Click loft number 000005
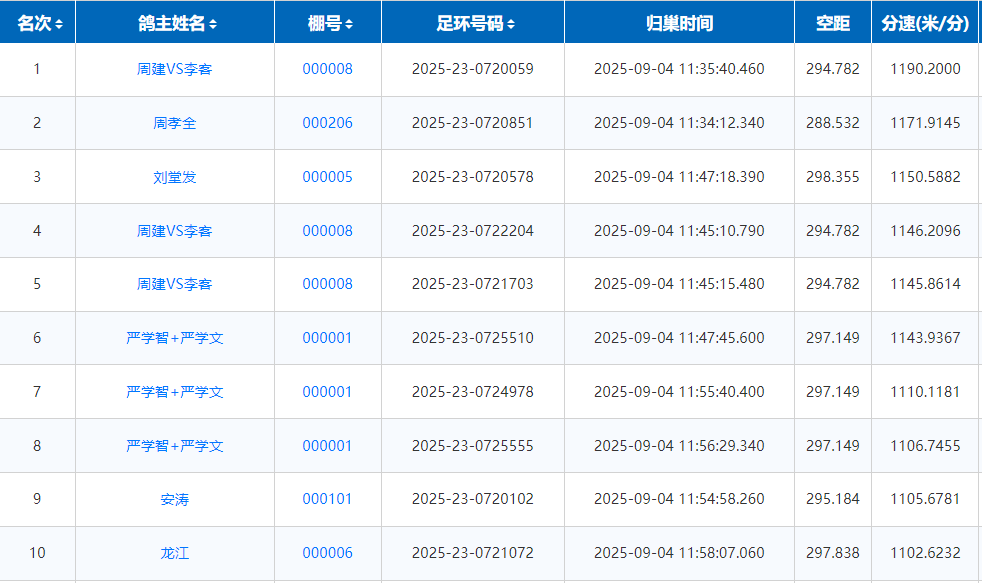The width and height of the screenshot is (982, 583). click(x=327, y=177)
